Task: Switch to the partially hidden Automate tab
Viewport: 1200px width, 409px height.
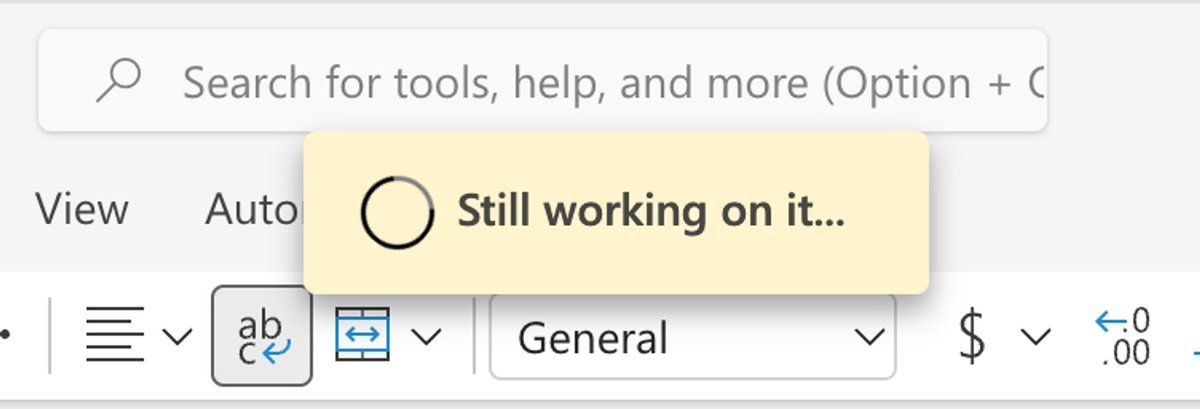Action: pyautogui.click(x=252, y=210)
